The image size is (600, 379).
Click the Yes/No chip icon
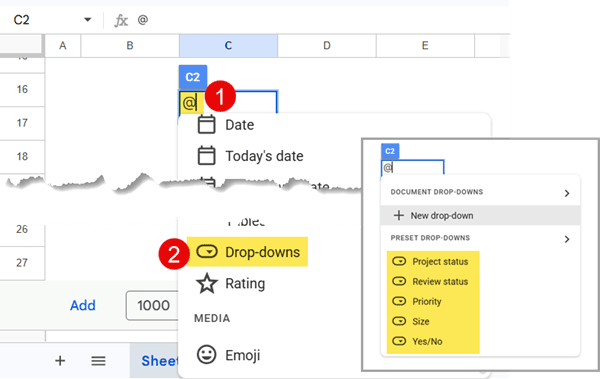click(399, 341)
